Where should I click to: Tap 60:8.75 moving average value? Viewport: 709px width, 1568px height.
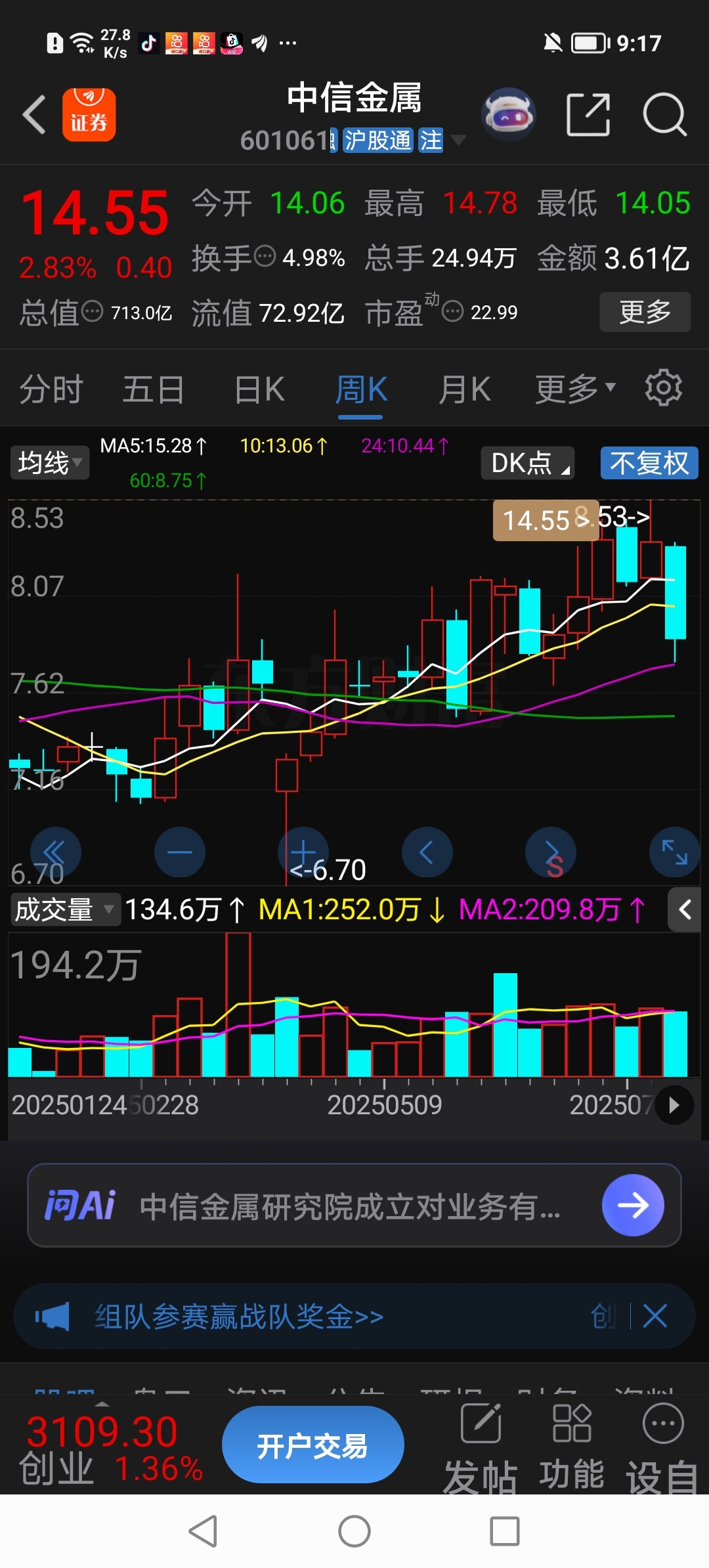tap(168, 481)
